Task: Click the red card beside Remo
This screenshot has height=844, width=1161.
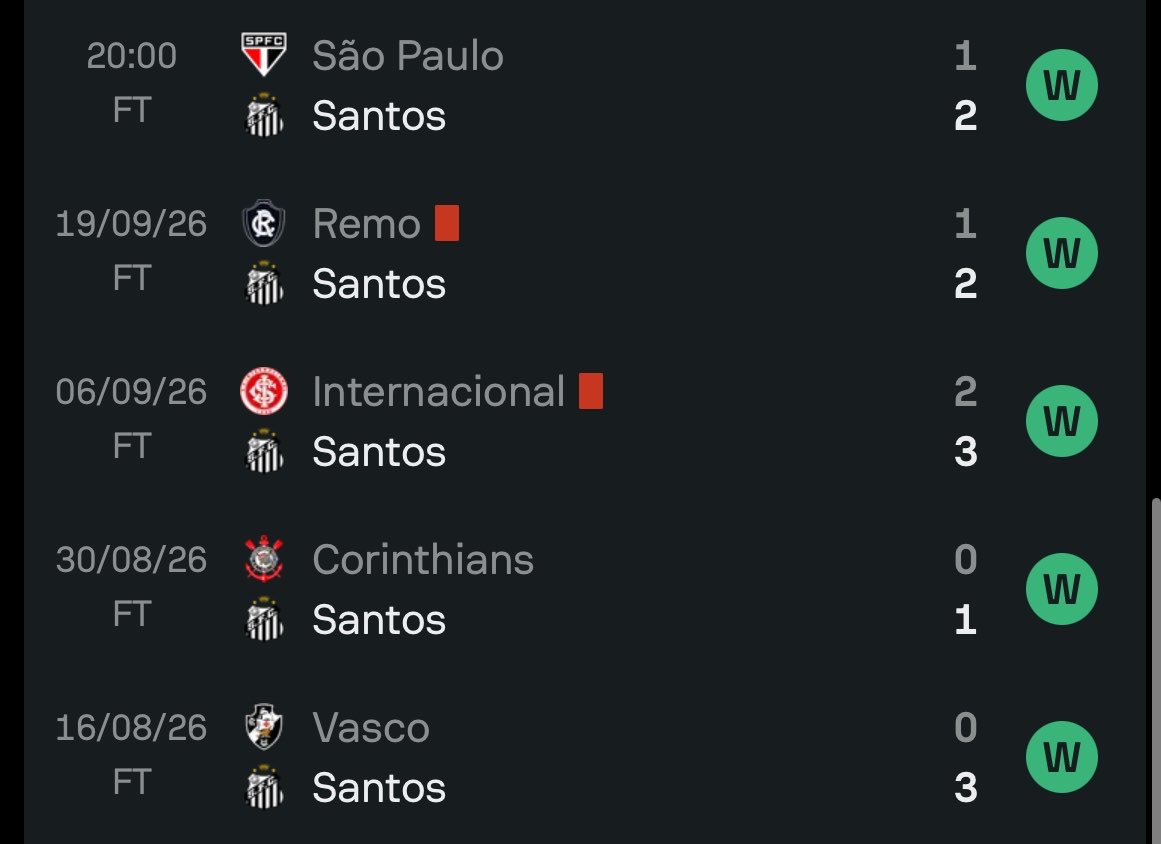Action: point(447,223)
